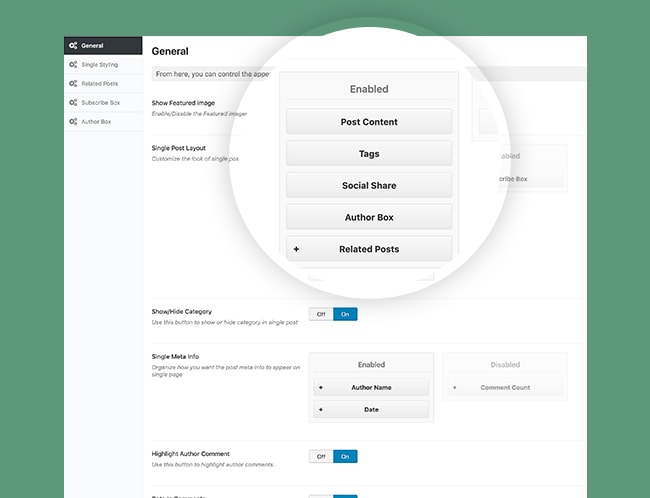Select the Author Box layout block
Screen dimensions: 650x498
click(x=369, y=217)
